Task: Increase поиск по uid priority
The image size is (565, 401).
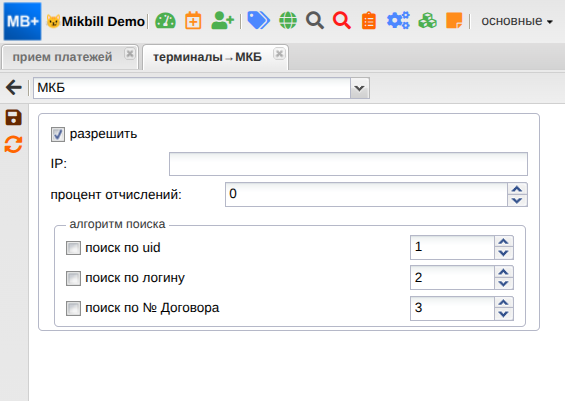Action: click(x=504, y=242)
